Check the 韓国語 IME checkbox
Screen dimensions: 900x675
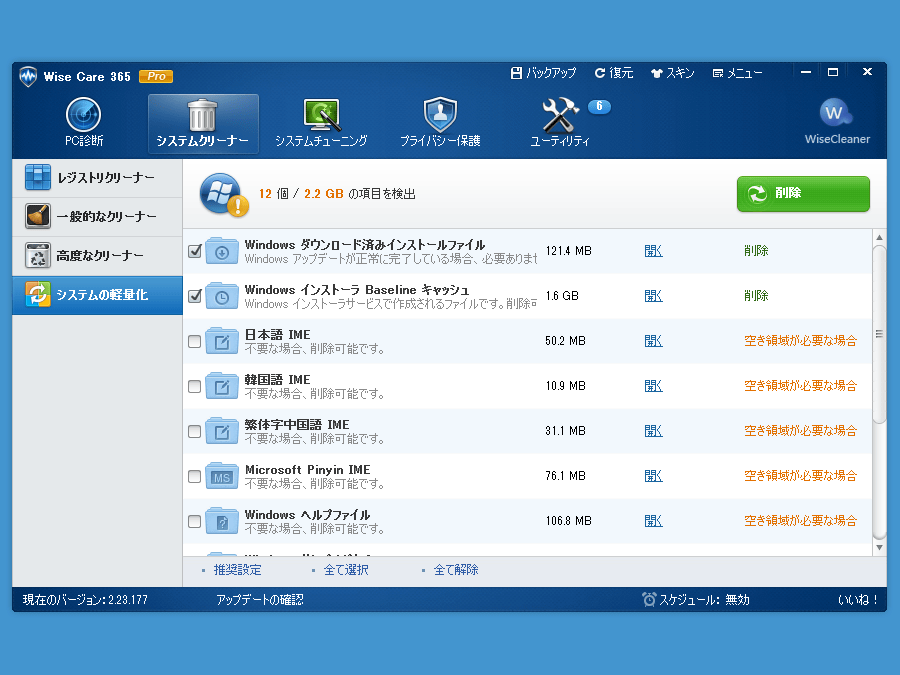[x=195, y=386]
